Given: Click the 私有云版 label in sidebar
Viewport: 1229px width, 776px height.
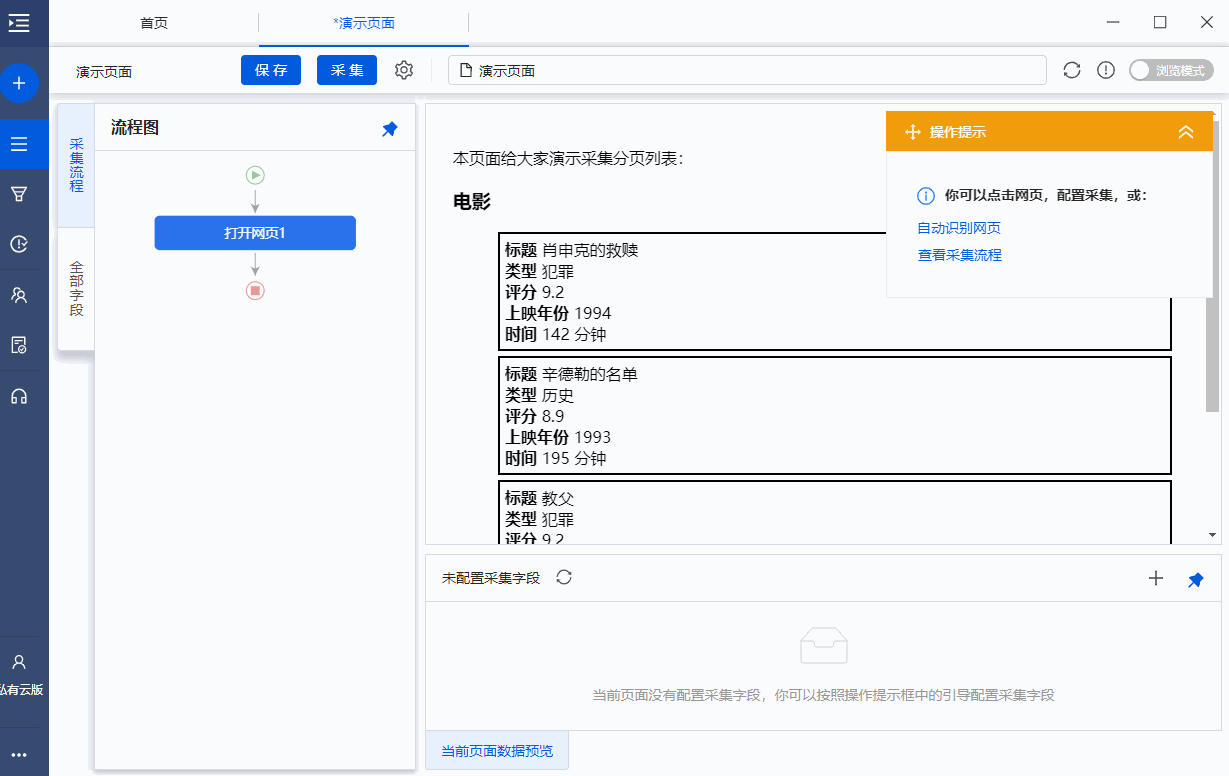Looking at the screenshot, I should click(x=20, y=690).
